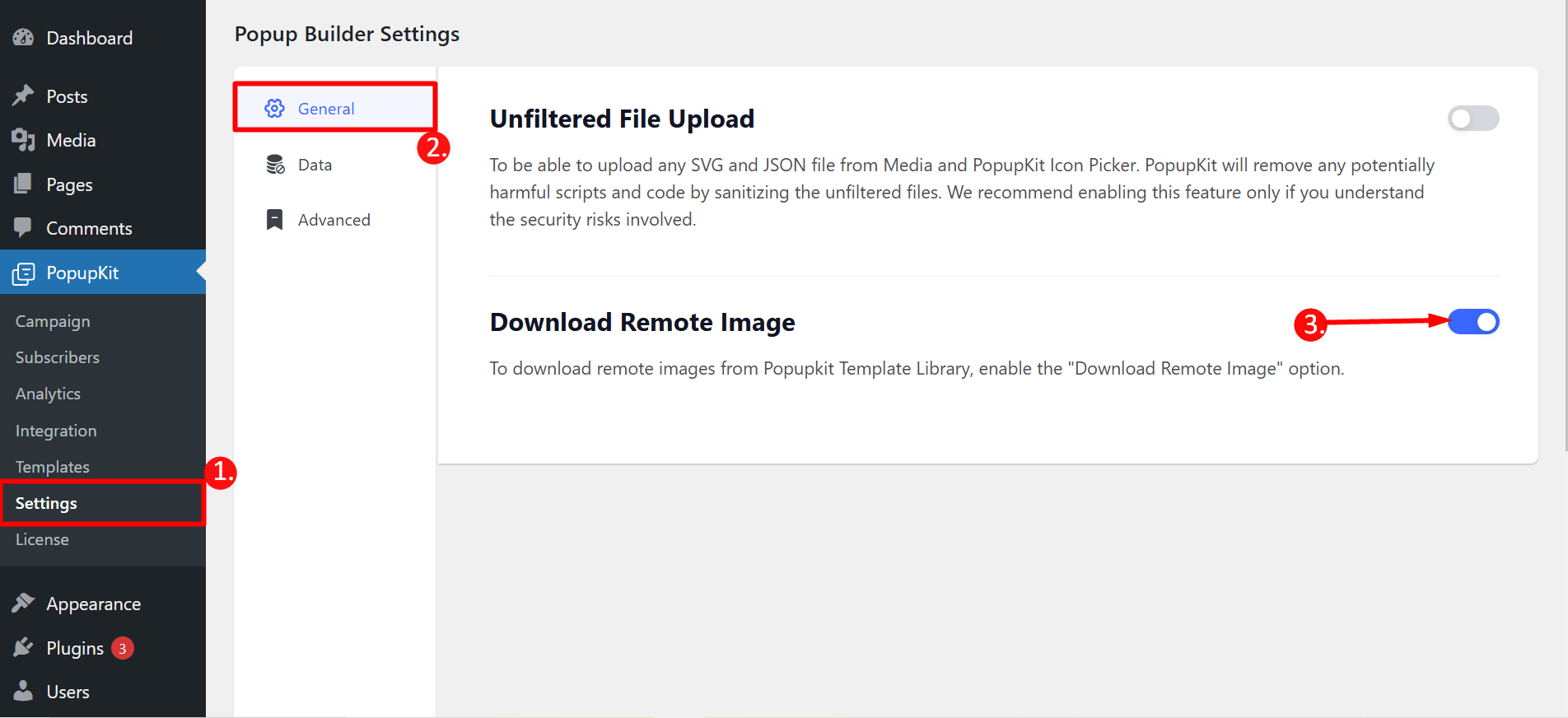Click the Pages icon in sidebar
The image size is (1568, 718).
pyautogui.click(x=23, y=184)
